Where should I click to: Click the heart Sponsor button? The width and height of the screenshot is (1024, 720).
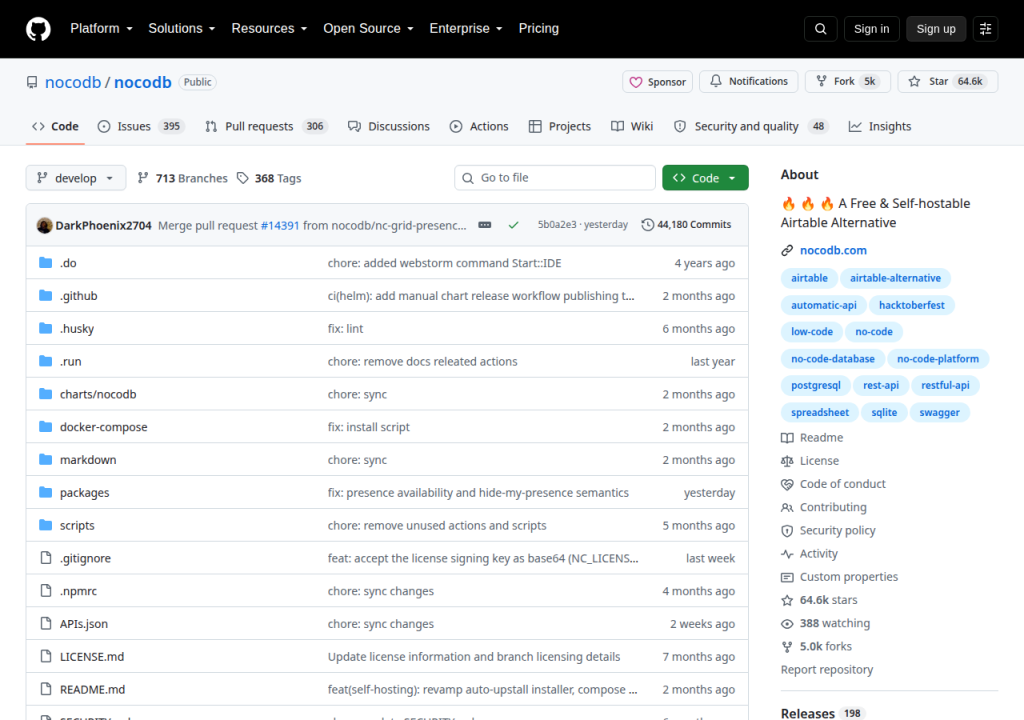(x=657, y=82)
